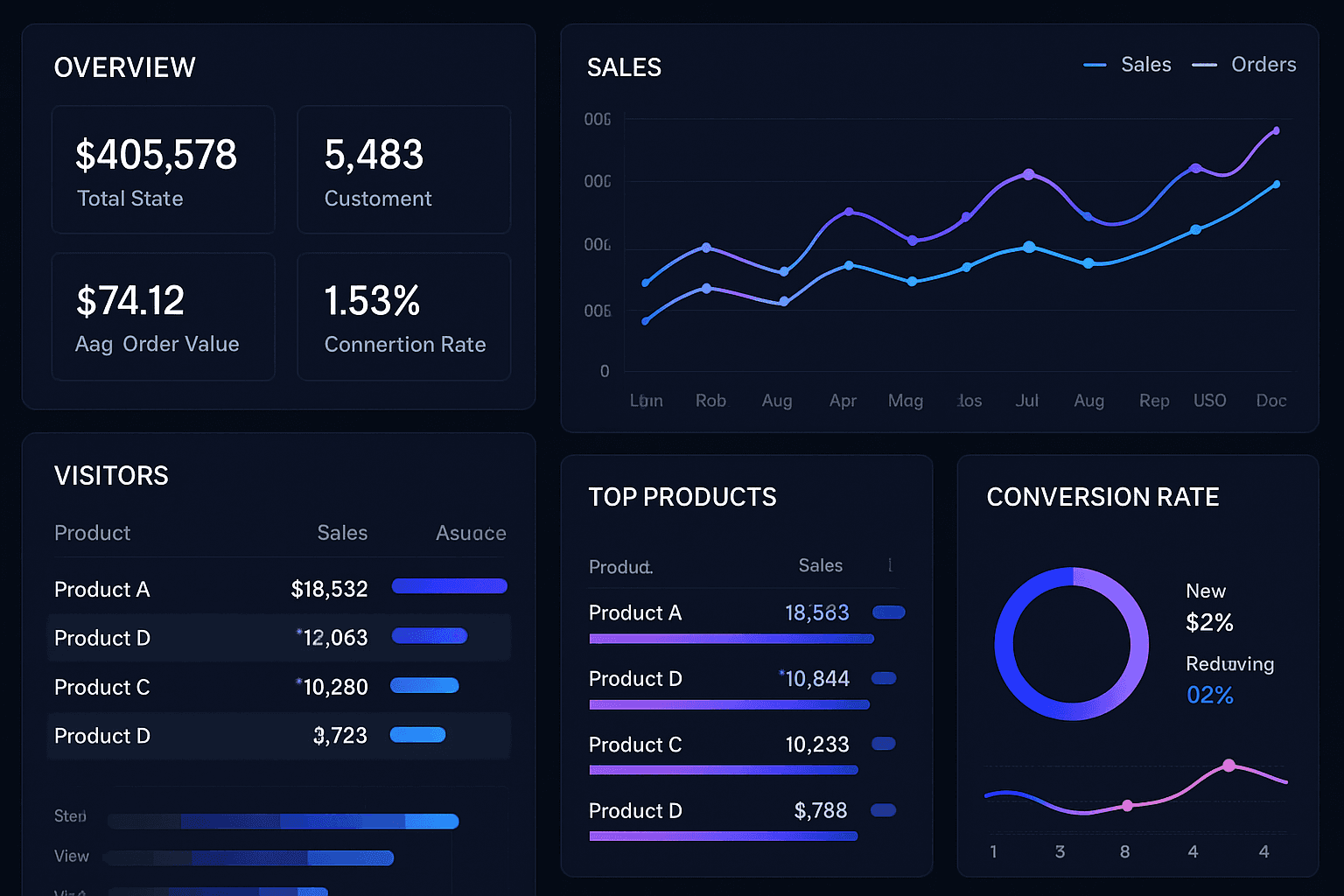Click the Jul label on Sales chart axis

(x=1026, y=401)
